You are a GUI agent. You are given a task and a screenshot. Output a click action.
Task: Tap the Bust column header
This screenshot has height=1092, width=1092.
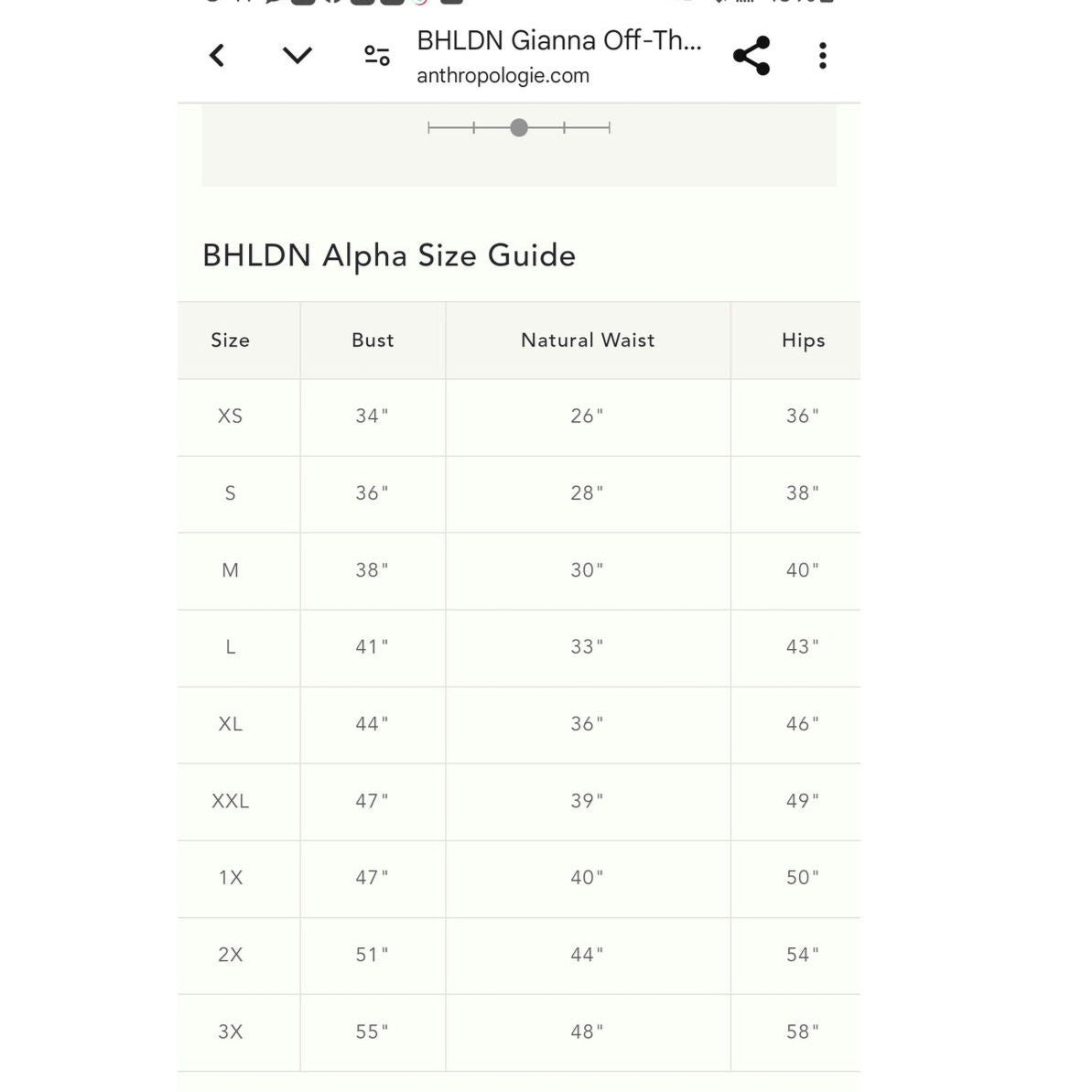point(373,341)
